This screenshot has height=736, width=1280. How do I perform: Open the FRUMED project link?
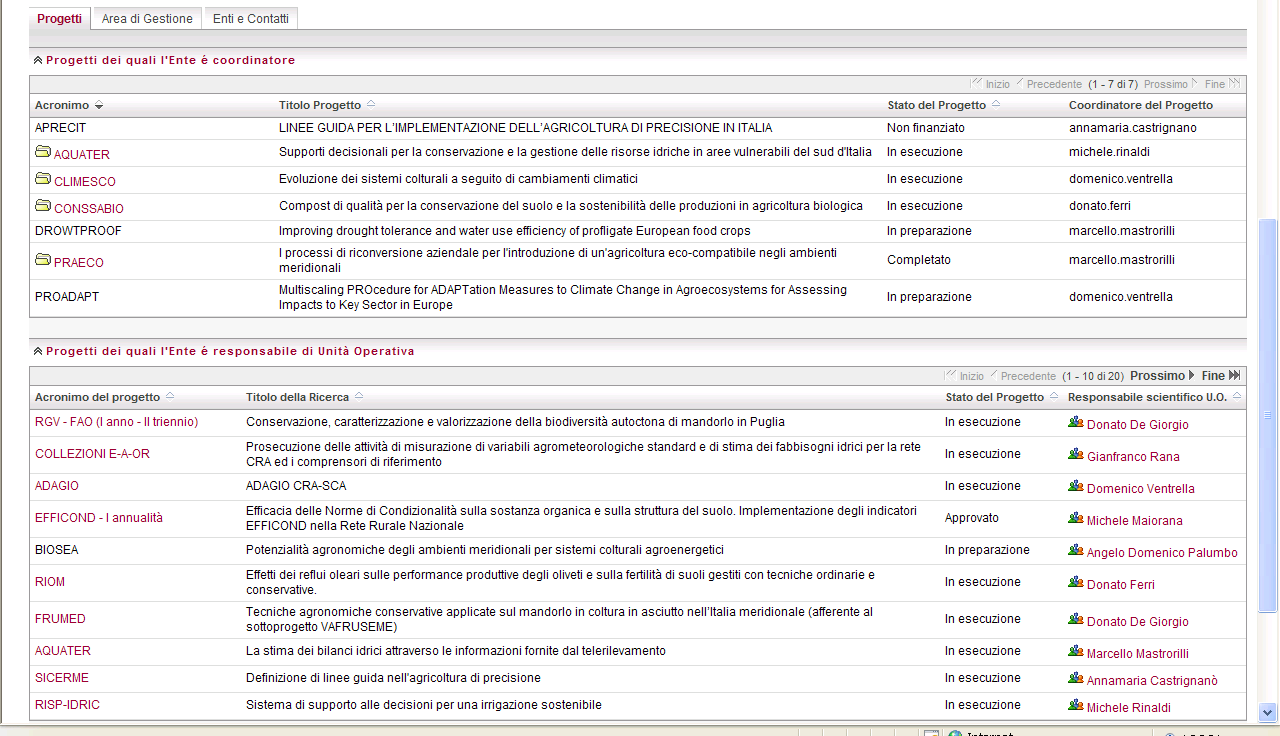pyautogui.click(x=60, y=619)
